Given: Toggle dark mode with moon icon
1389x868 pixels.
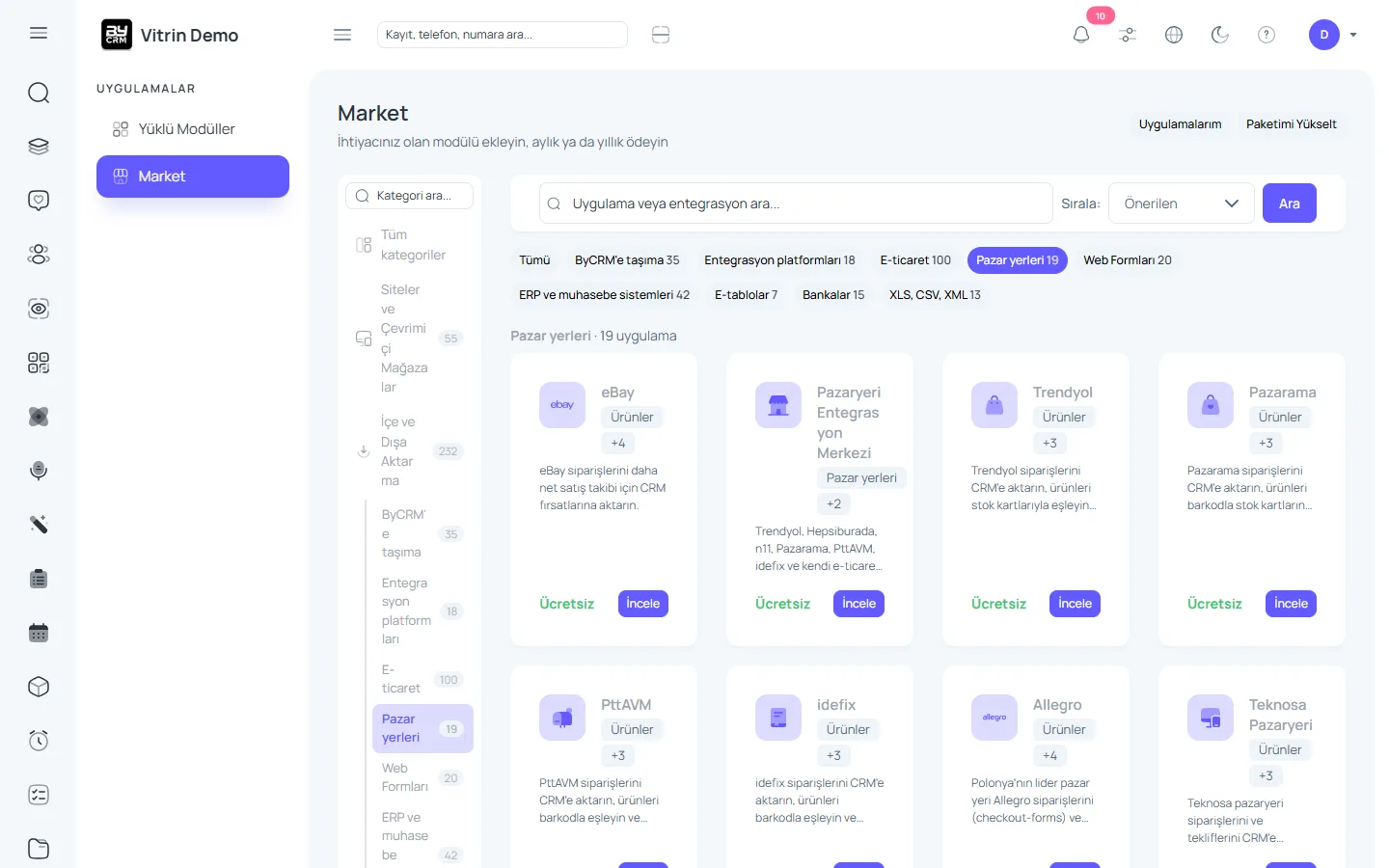Looking at the screenshot, I should [1220, 35].
